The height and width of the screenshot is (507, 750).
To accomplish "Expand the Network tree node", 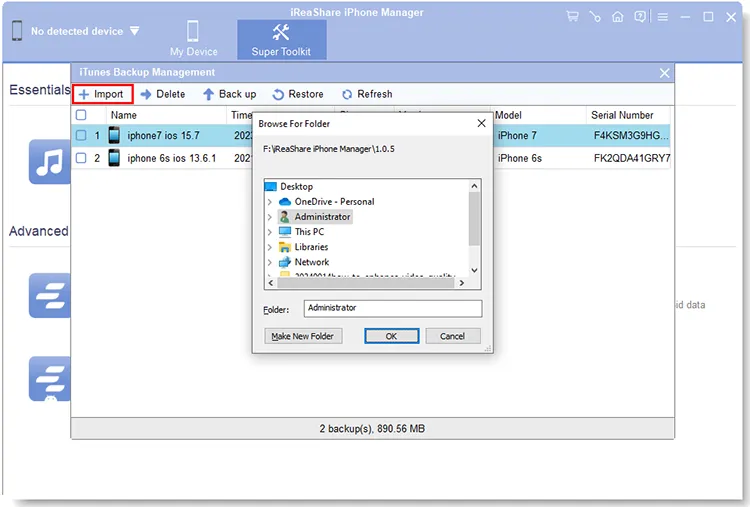I will click(x=270, y=263).
